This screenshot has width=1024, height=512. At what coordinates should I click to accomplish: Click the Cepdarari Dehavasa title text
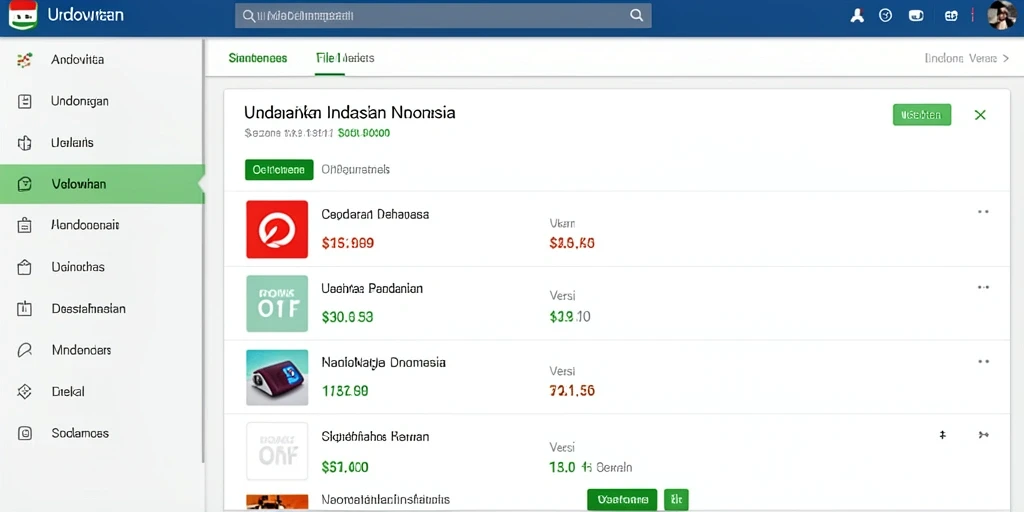(x=375, y=214)
